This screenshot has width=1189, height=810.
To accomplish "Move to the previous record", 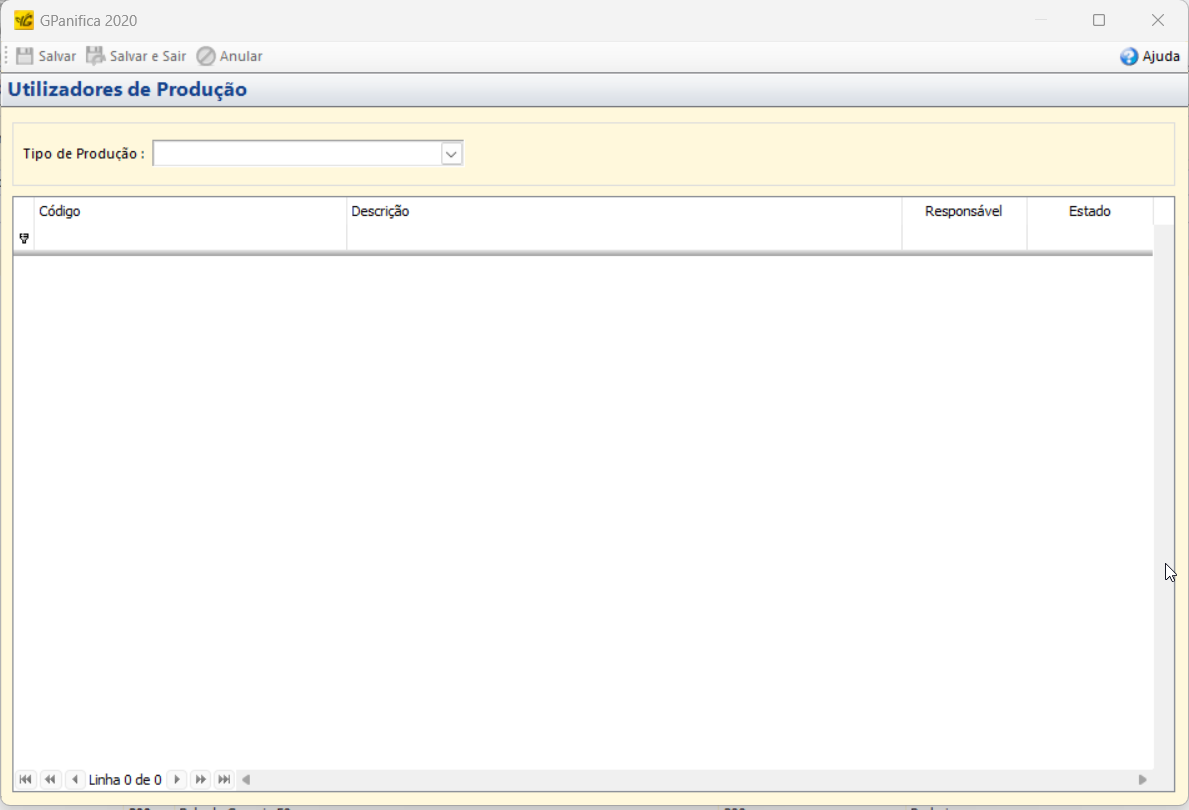I will pos(75,779).
